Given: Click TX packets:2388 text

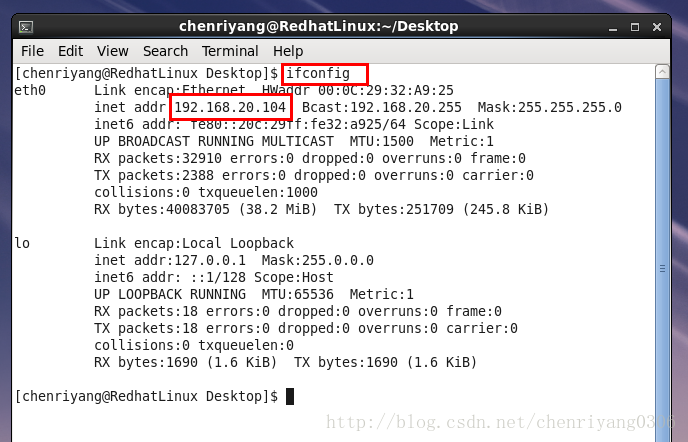Looking at the screenshot, I should click(x=154, y=176).
